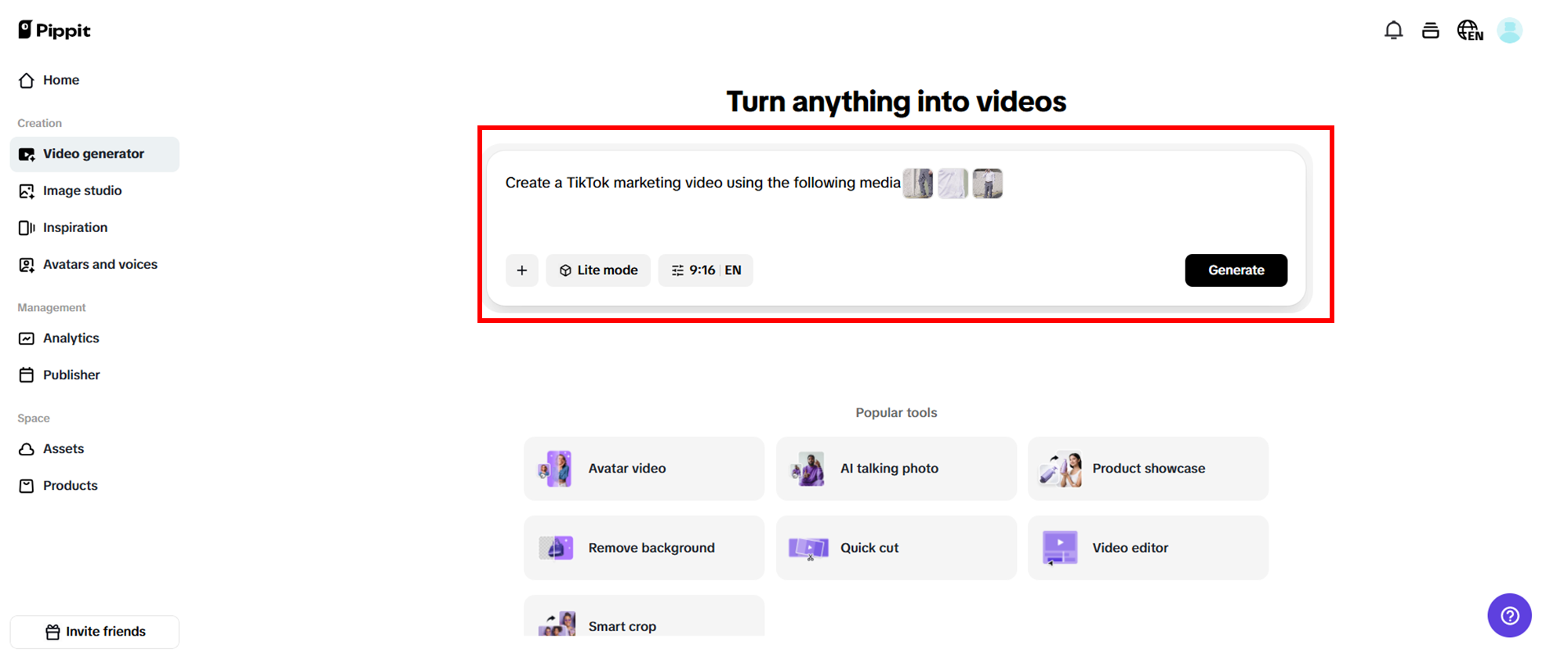
Task: Open the user profile avatar
Action: tap(1509, 31)
